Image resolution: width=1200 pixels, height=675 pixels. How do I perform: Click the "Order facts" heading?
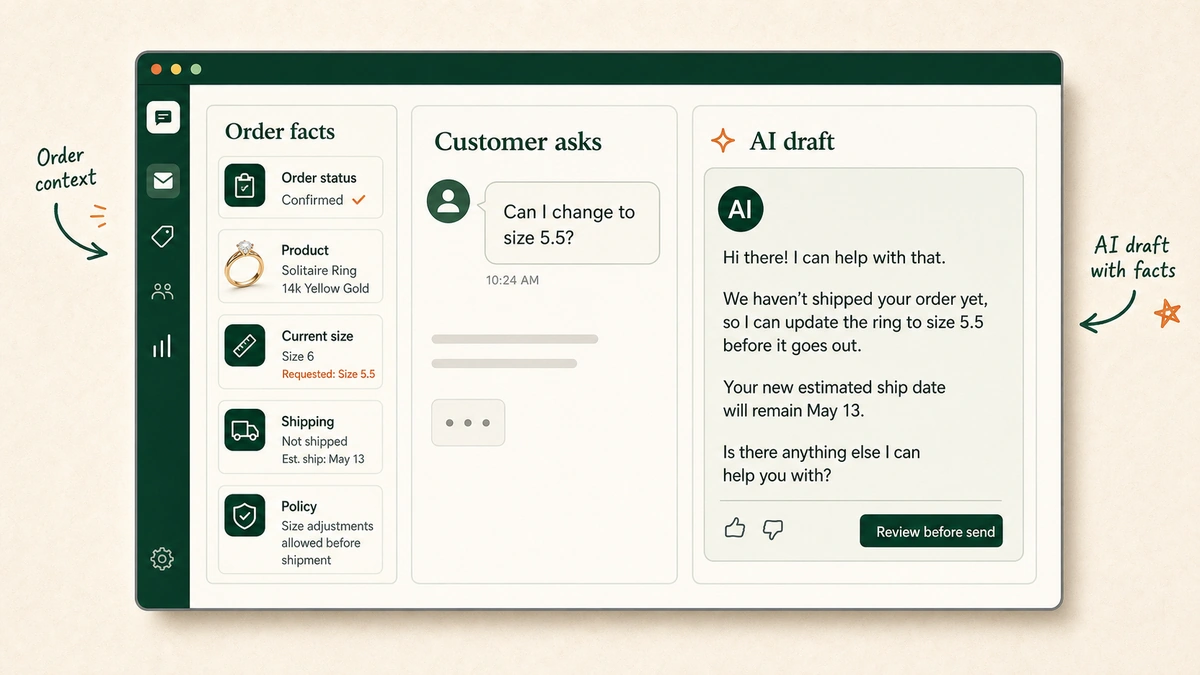tap(280, 131)
